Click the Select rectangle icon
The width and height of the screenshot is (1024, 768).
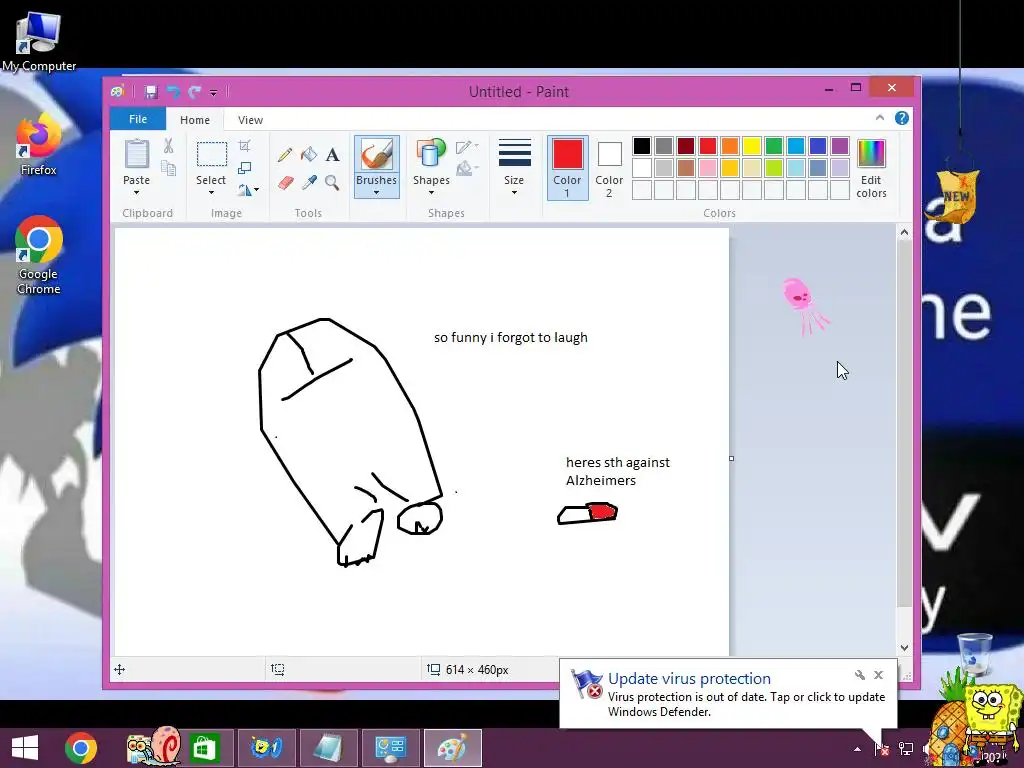coord(212,155)
